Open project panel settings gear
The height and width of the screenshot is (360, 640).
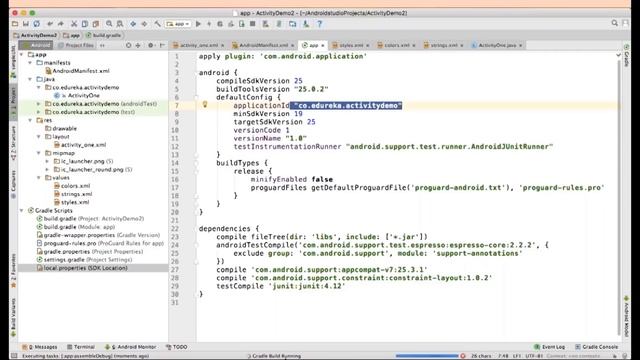(x=151, y=45)
